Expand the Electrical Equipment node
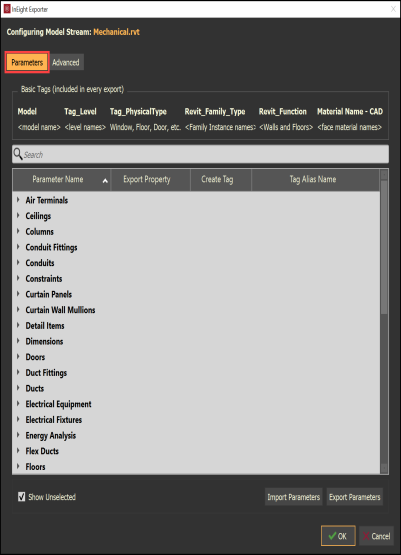This screenshot has width=401, height=555. coord(18,404)
